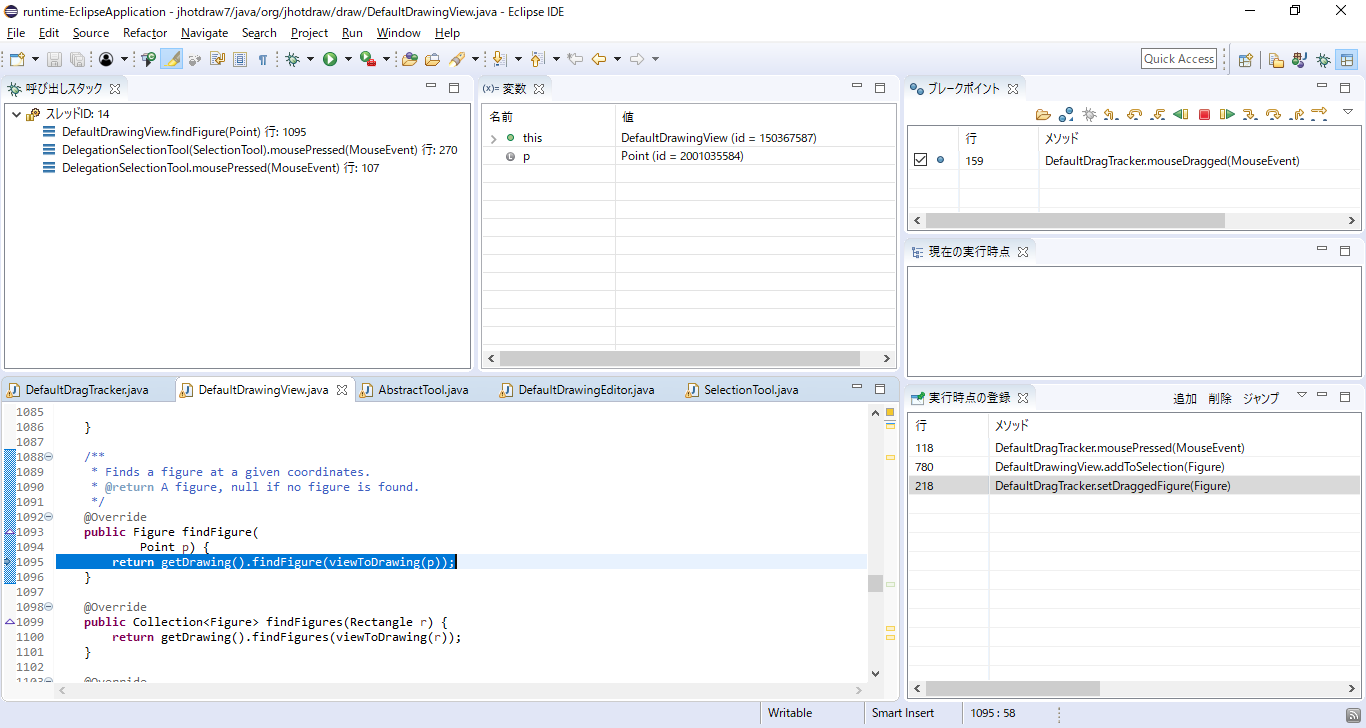Click the ジャンプ button

tap(1261, 398)
